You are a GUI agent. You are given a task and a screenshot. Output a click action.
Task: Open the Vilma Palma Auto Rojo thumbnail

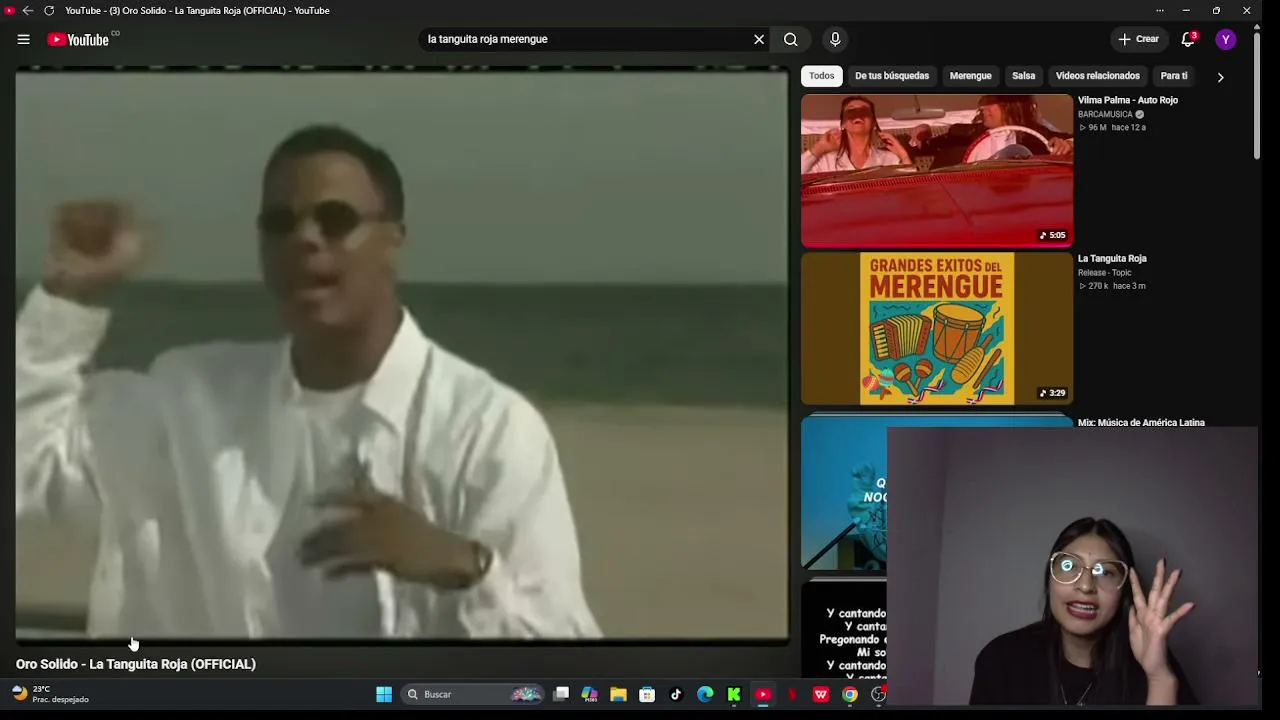click(937, 170)
